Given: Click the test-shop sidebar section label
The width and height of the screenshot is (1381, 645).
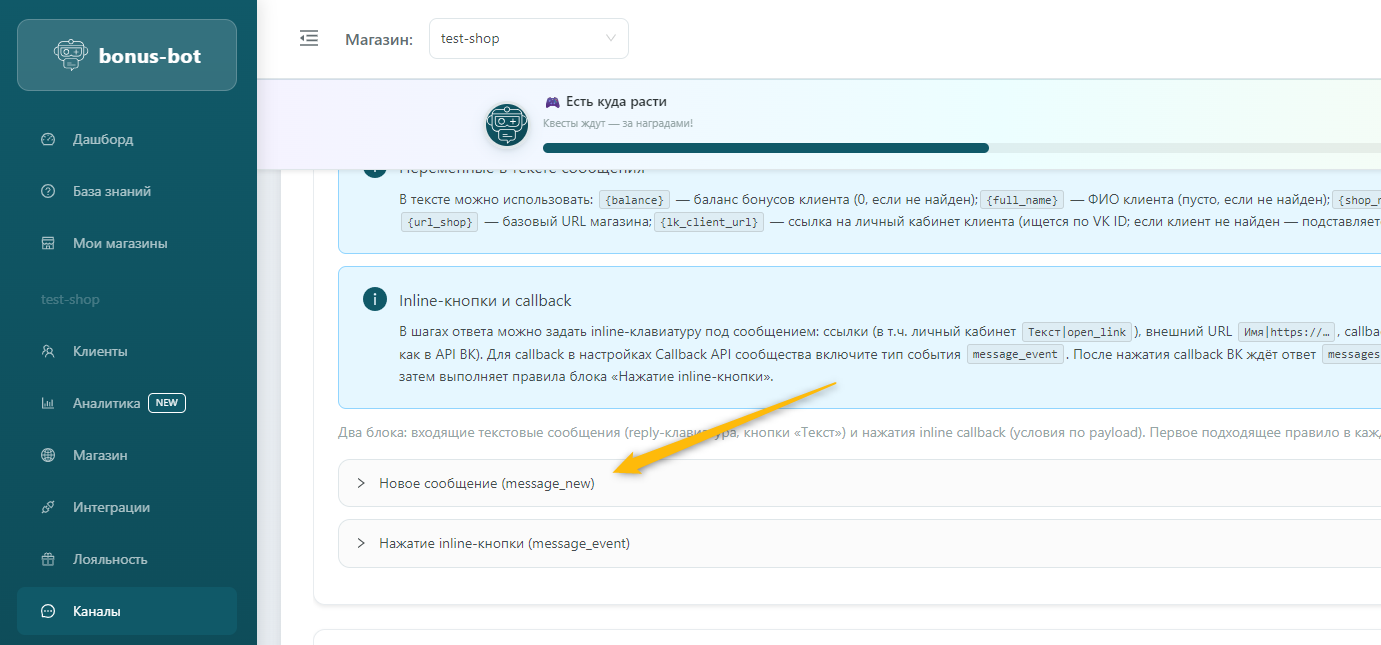Looking at the screenshot, I should (70, 299).
